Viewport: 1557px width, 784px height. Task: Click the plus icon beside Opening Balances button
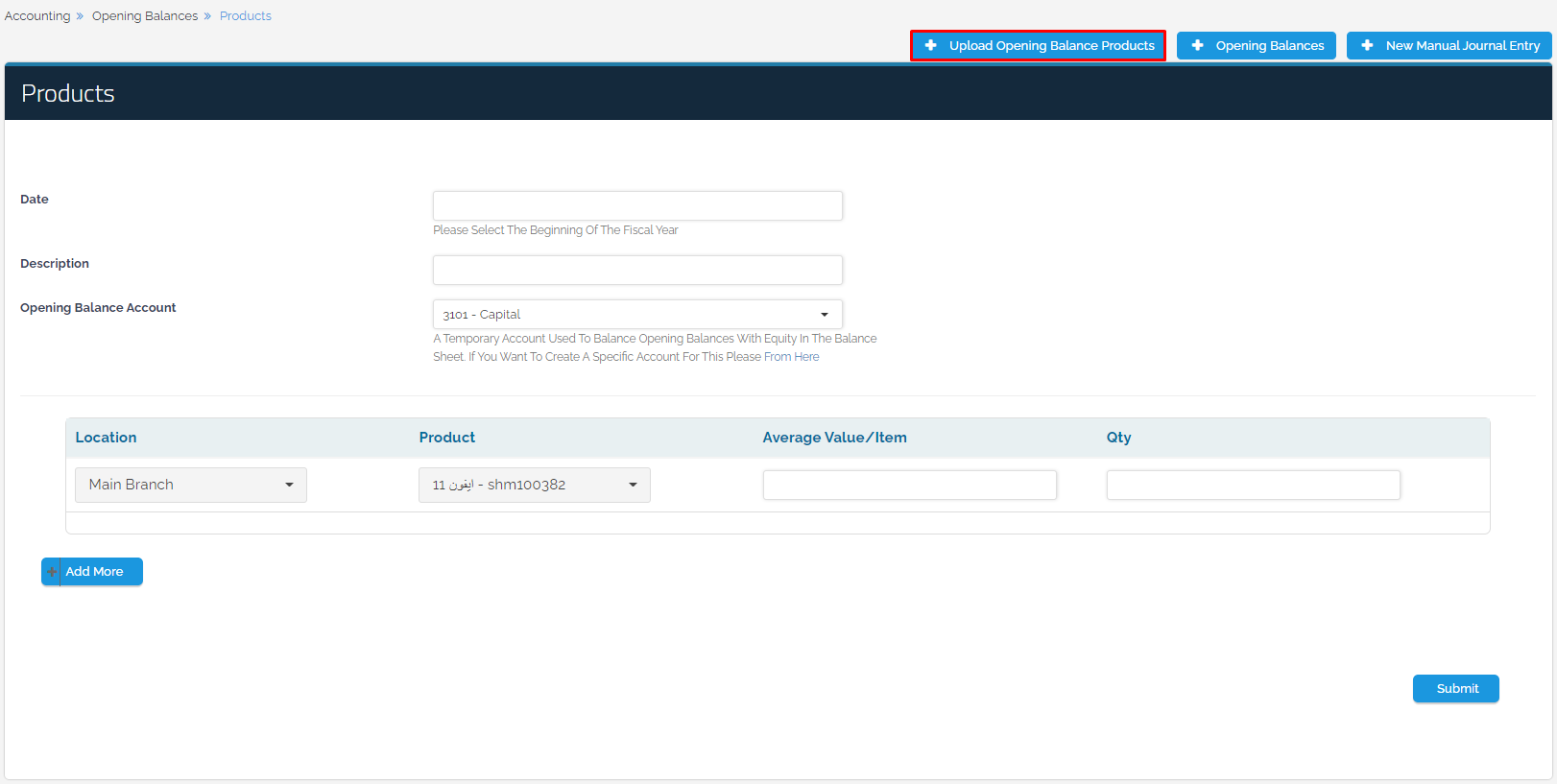tap(1197, 45)
